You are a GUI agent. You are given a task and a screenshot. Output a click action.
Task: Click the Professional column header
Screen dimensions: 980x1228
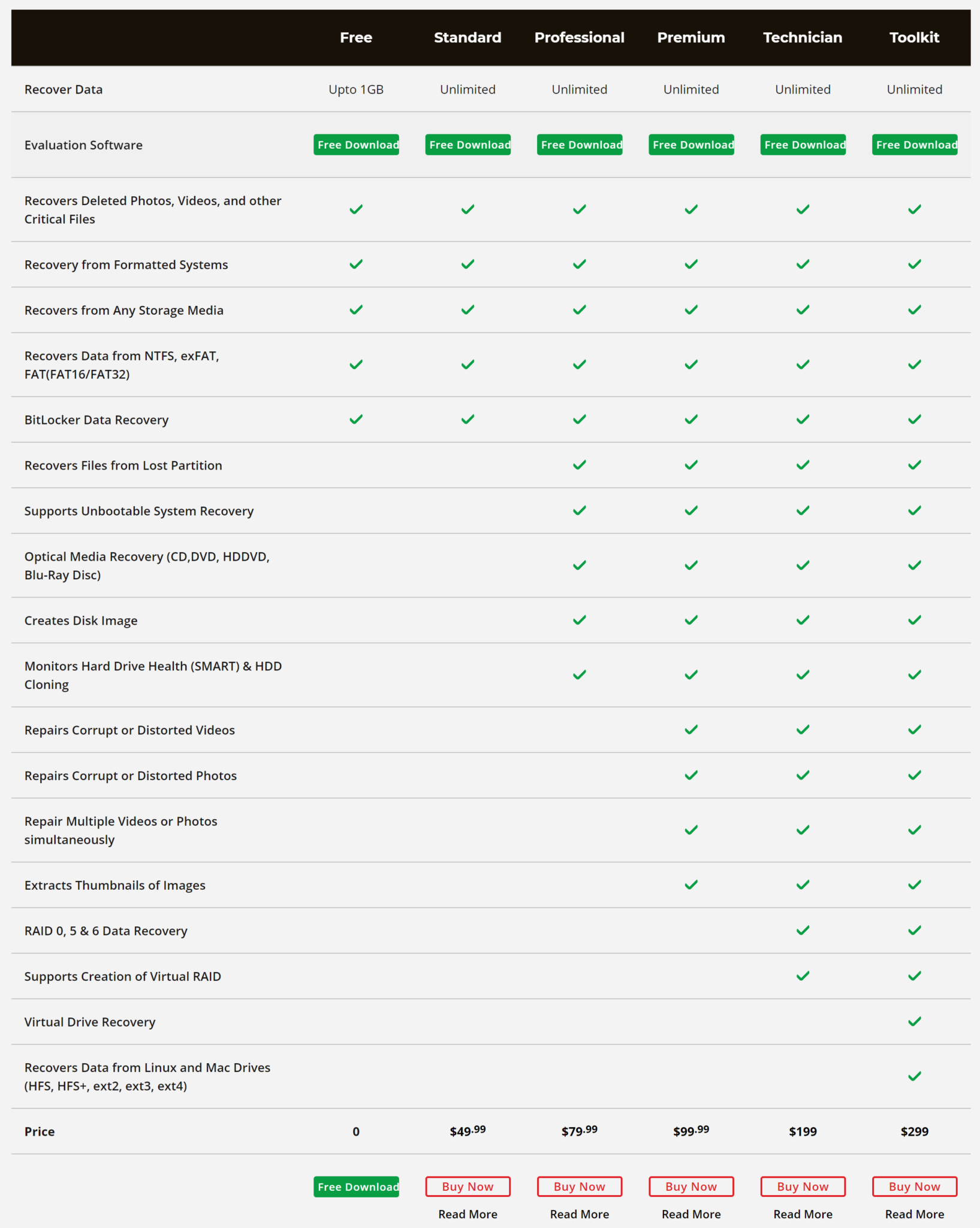coord(580,37)
